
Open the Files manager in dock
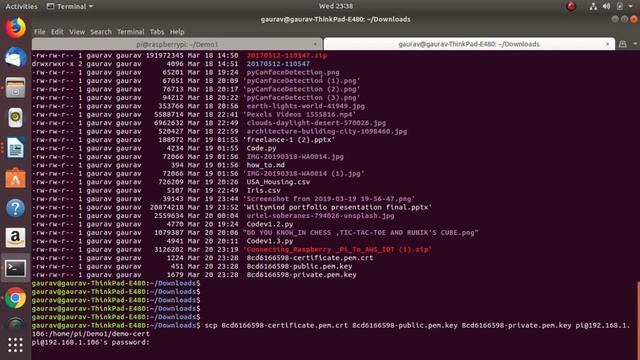pos(16,88)
